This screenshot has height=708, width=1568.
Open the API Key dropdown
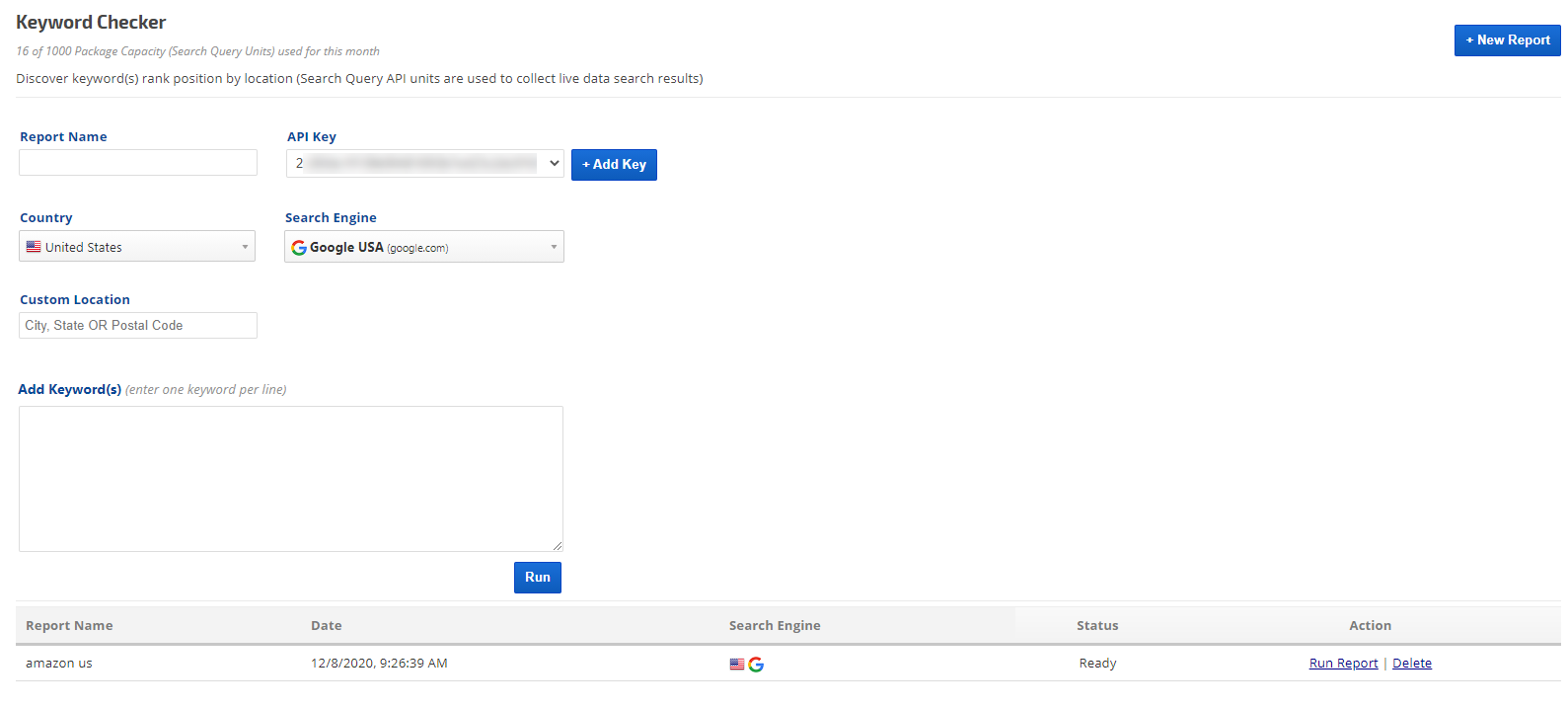[425, 164]
